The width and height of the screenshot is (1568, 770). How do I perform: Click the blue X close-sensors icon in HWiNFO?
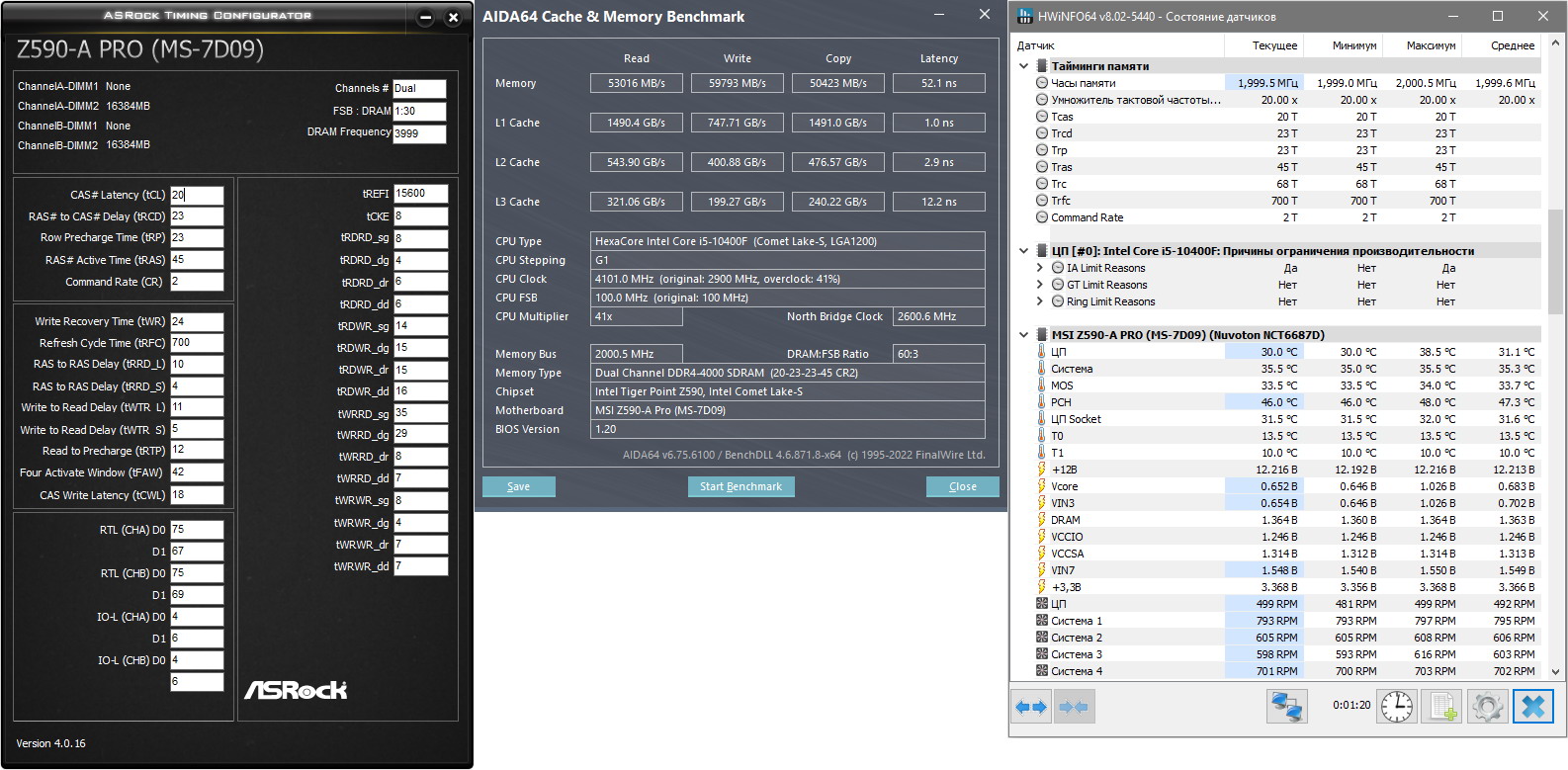[x=1533, y=706]
